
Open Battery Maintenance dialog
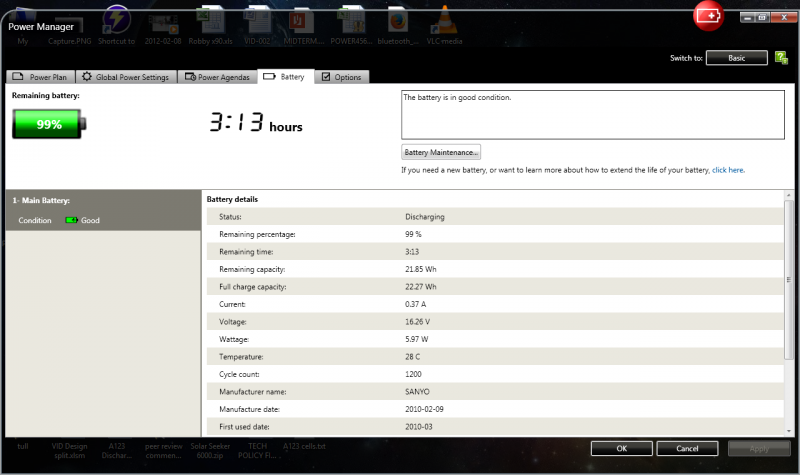pos(441,152)
